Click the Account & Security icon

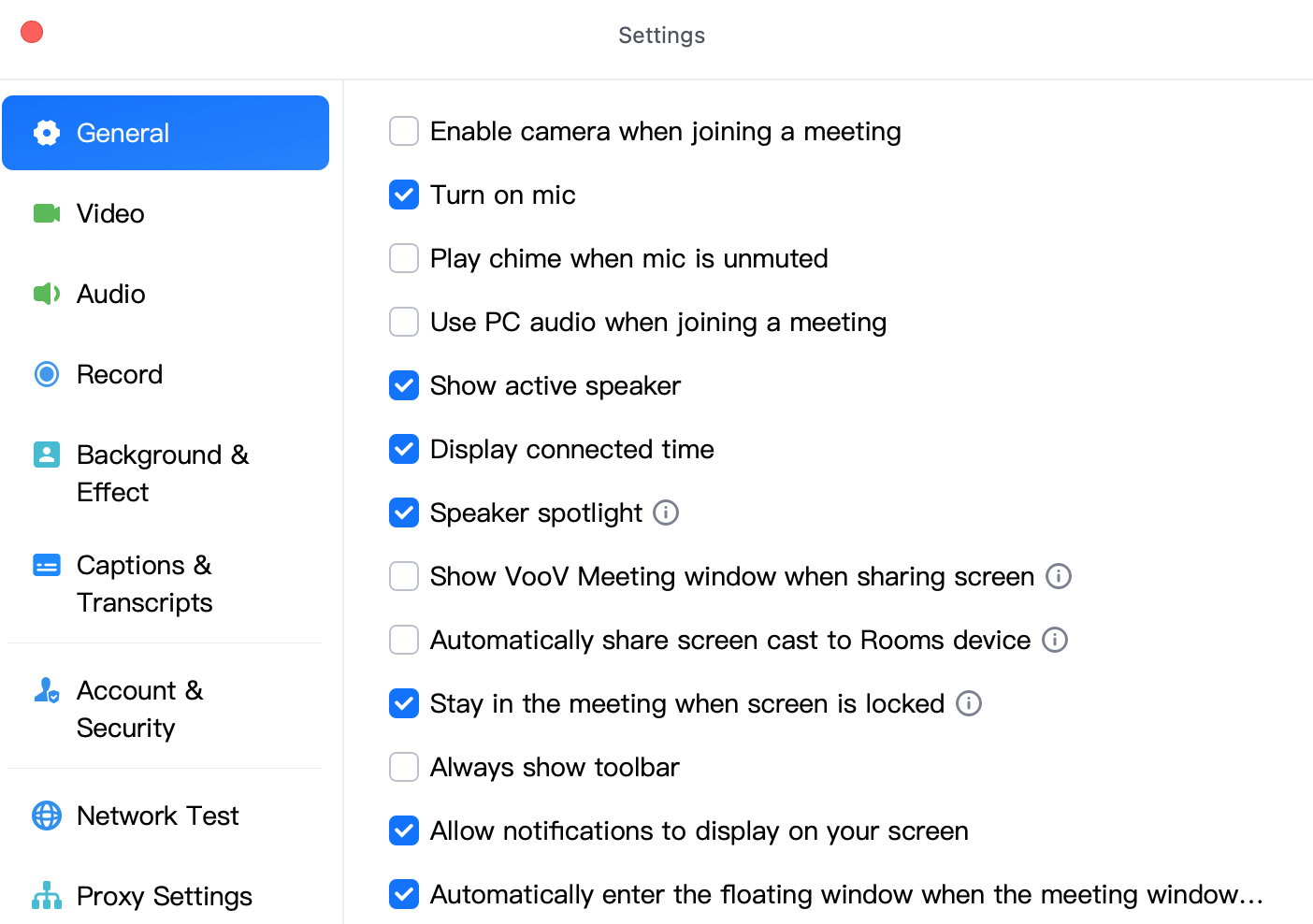click(x=45, y=690)
